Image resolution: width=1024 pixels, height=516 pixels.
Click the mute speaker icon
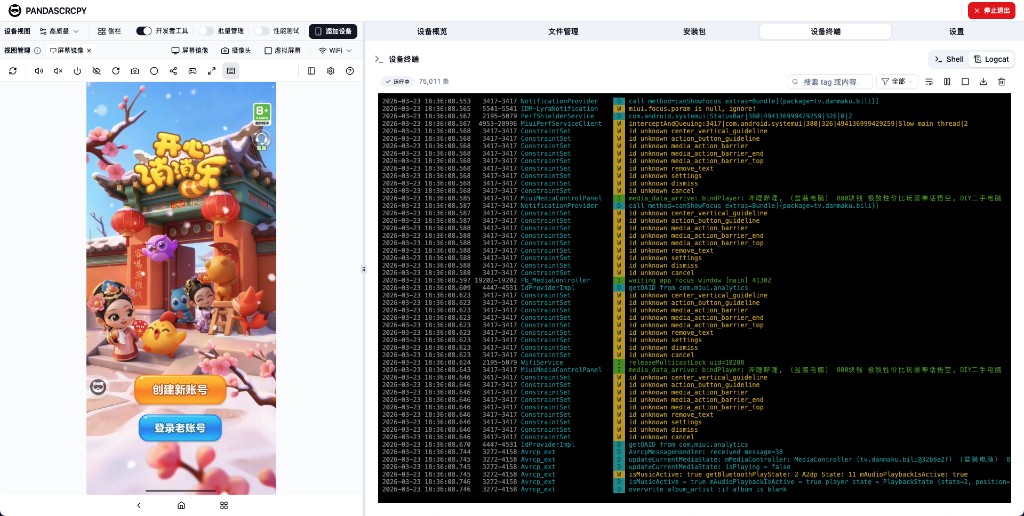click(58, 71)
